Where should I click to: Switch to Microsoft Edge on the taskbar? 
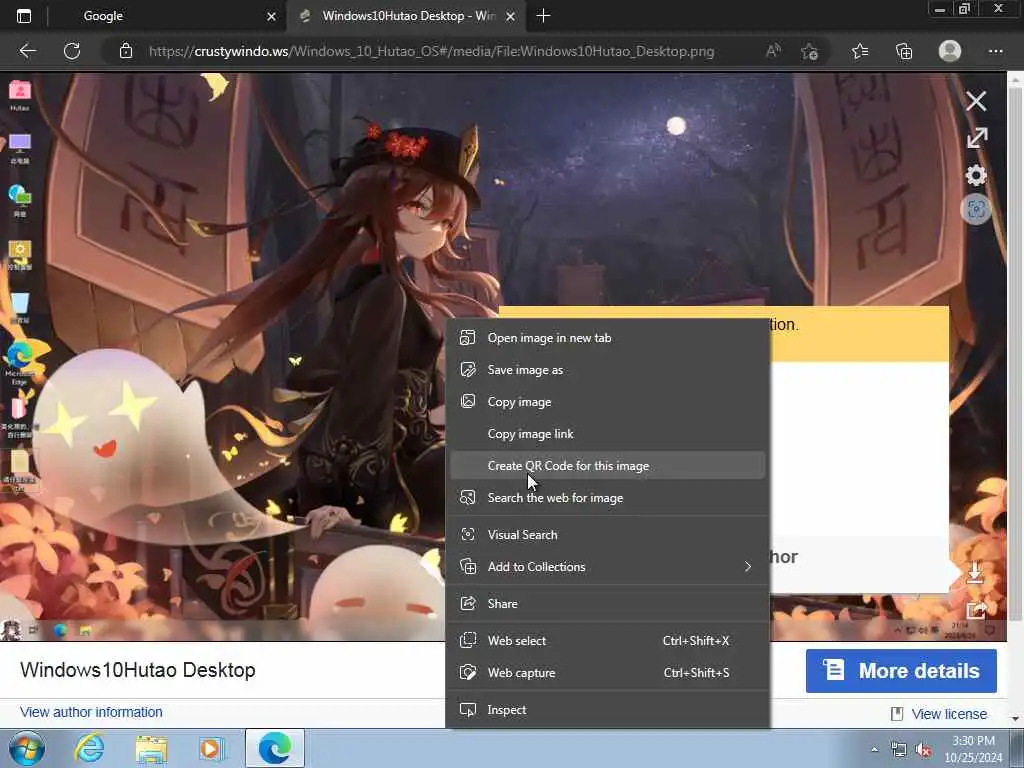tap(275, 748)
